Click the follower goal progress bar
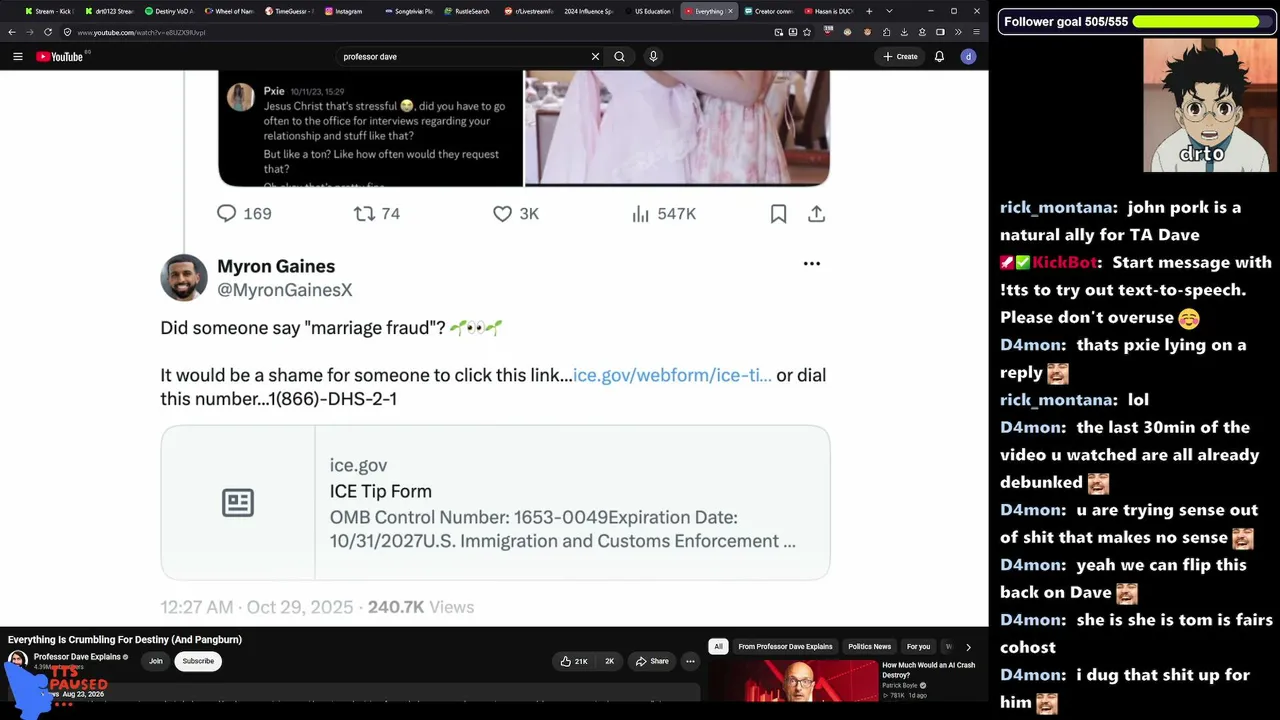The image size is (1280, 720). tap(1202, 21)
